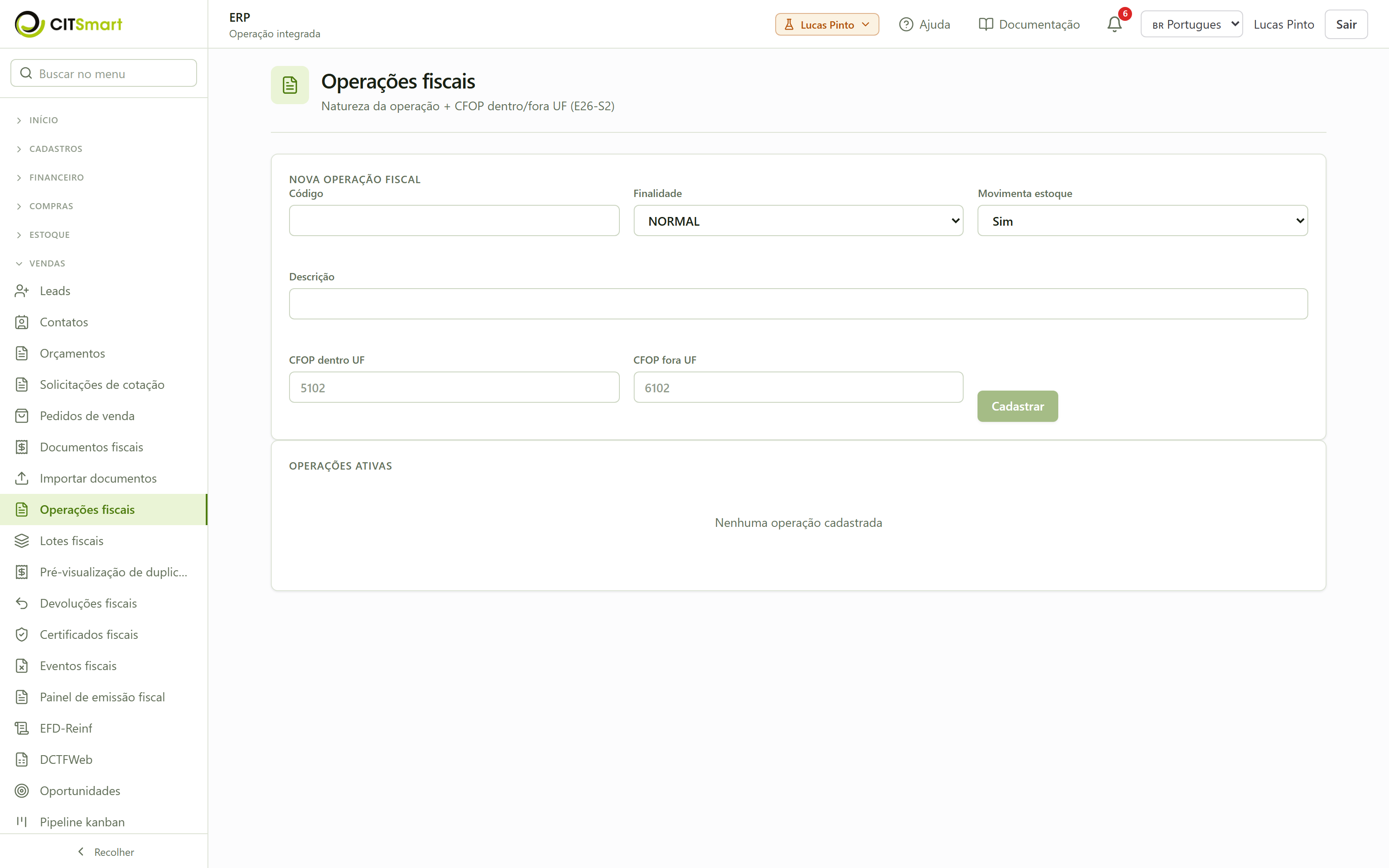Click the Lotes fiscais layers icon

[x=22, y=541]
